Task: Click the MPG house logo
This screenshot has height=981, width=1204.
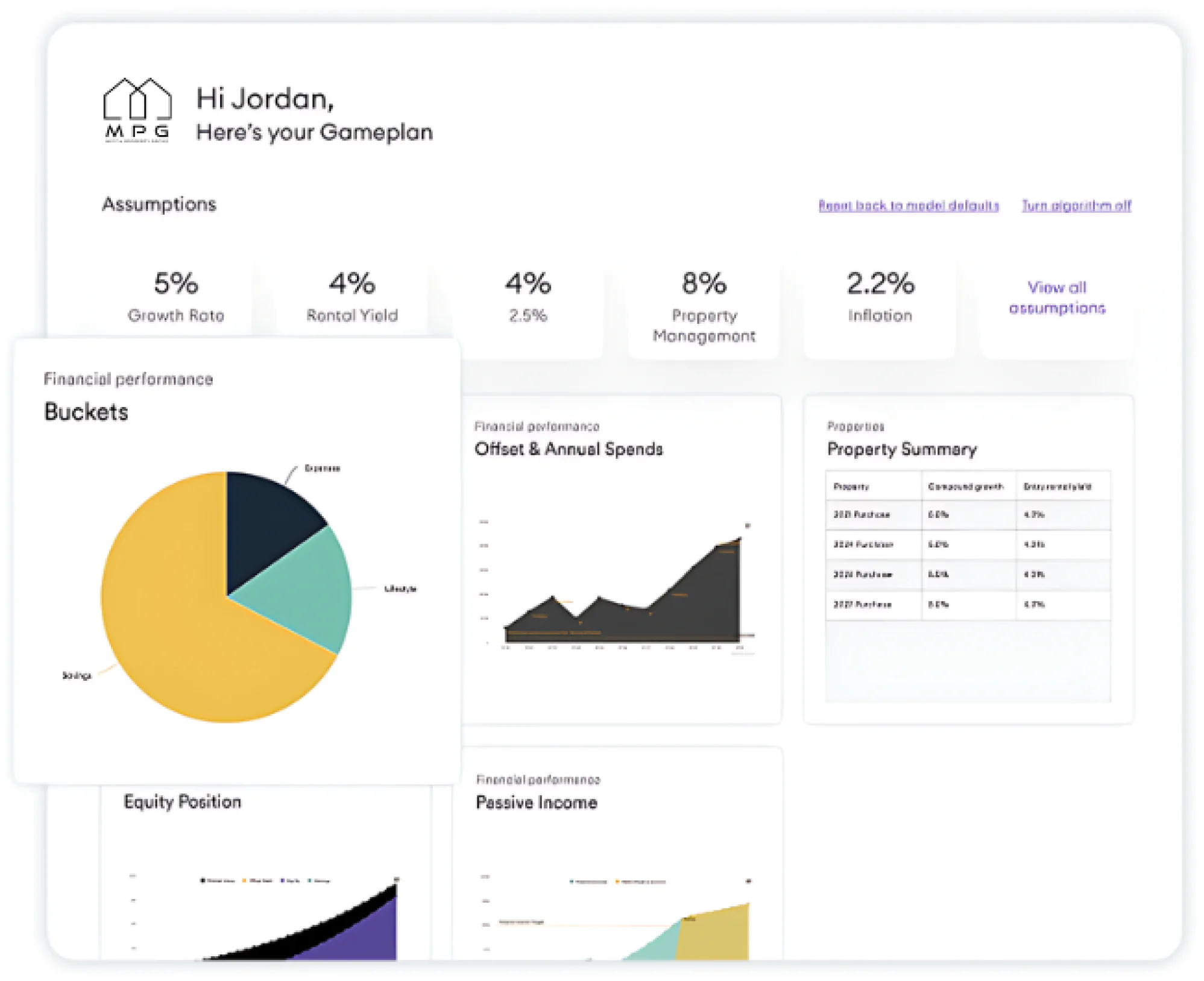Action: click(x=137, y=110)
